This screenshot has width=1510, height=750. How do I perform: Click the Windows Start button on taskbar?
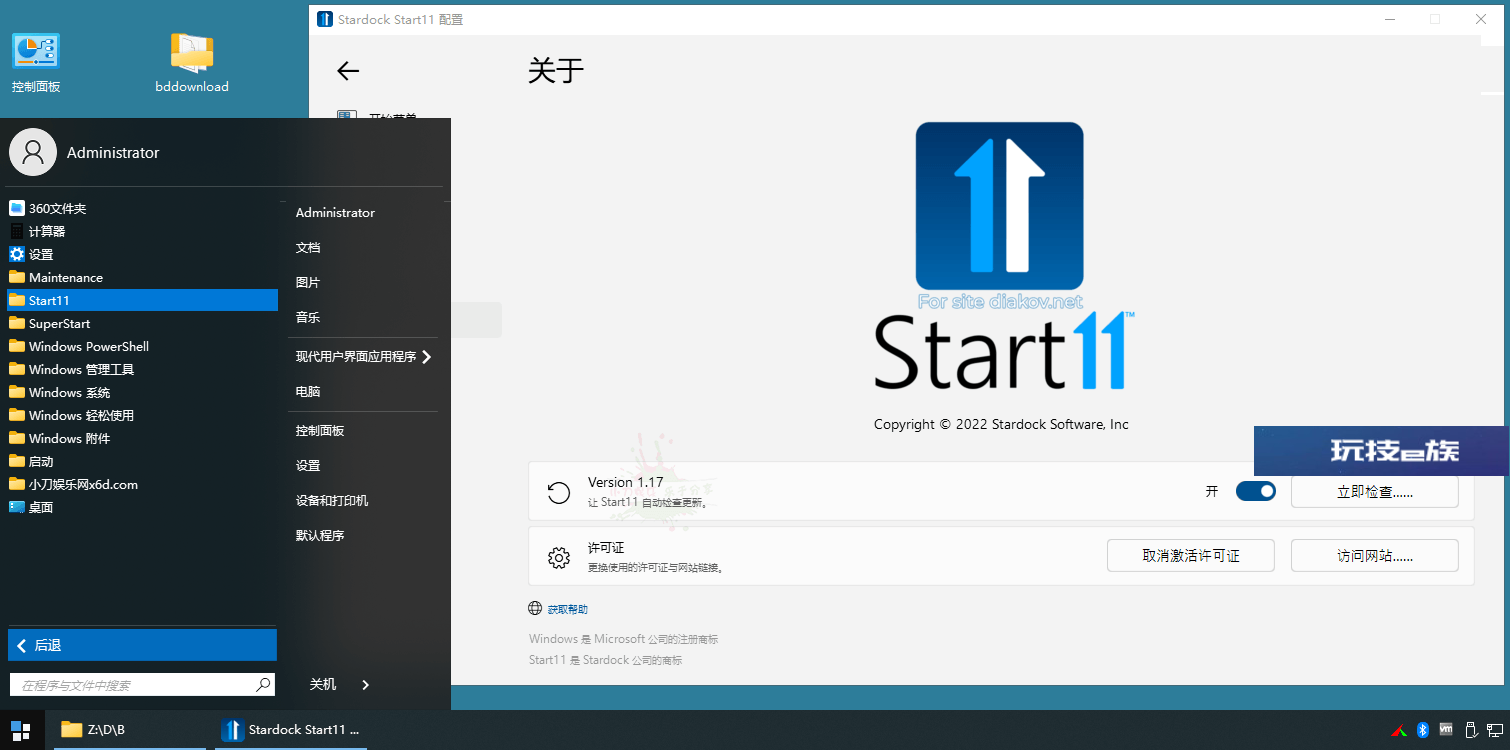(21, 730)
